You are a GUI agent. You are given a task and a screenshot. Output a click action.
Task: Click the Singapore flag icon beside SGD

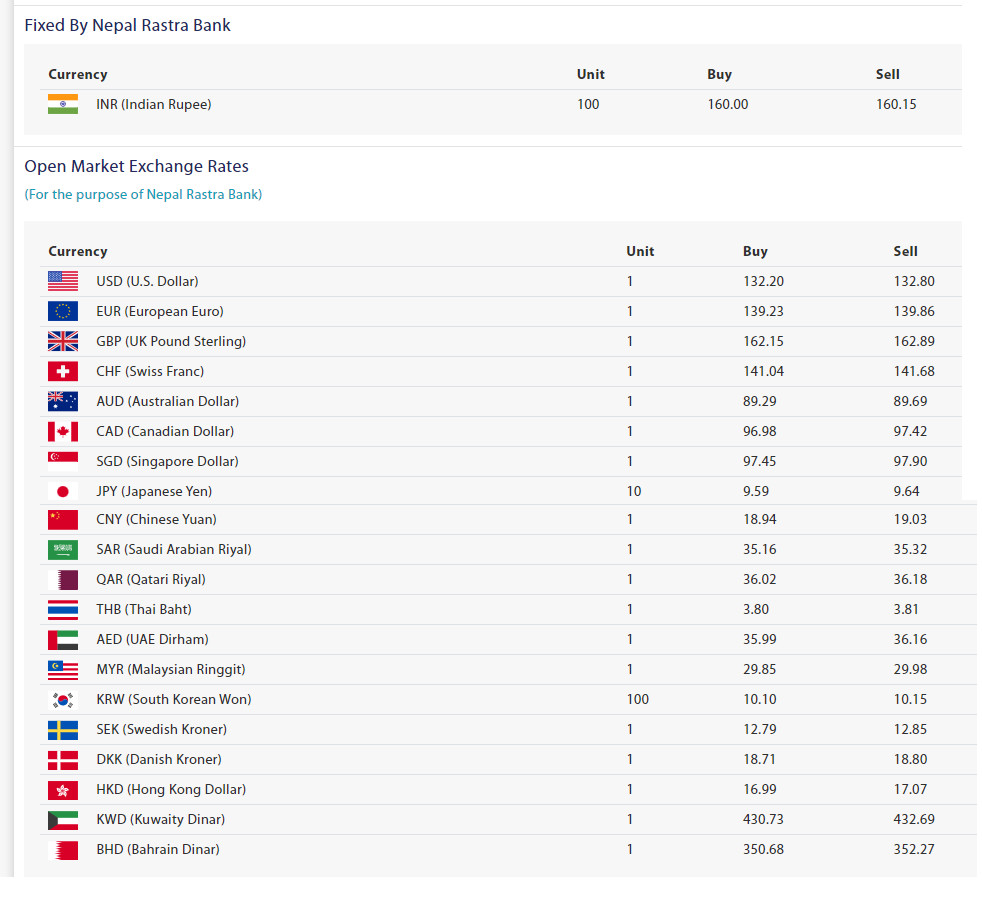(63, 462)
